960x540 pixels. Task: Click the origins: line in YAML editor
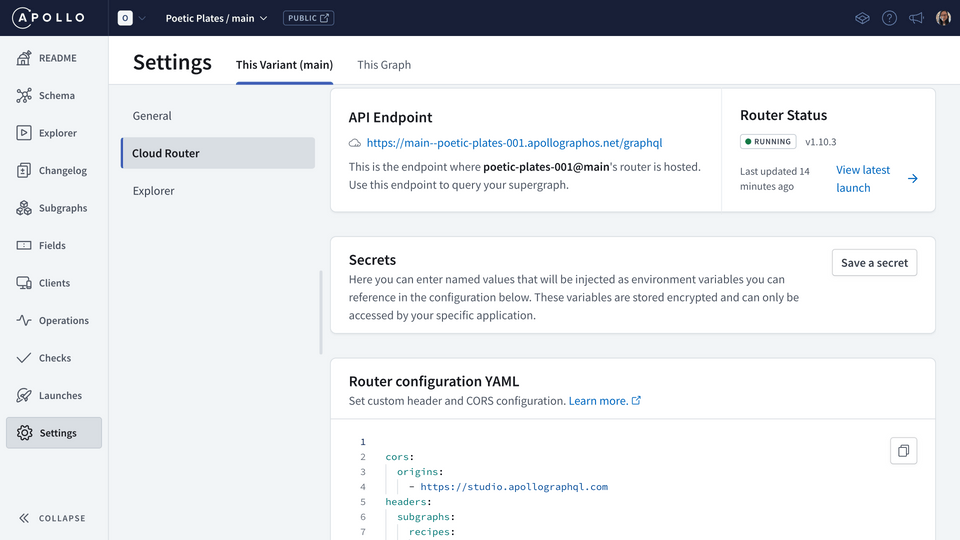click(419, 472)
